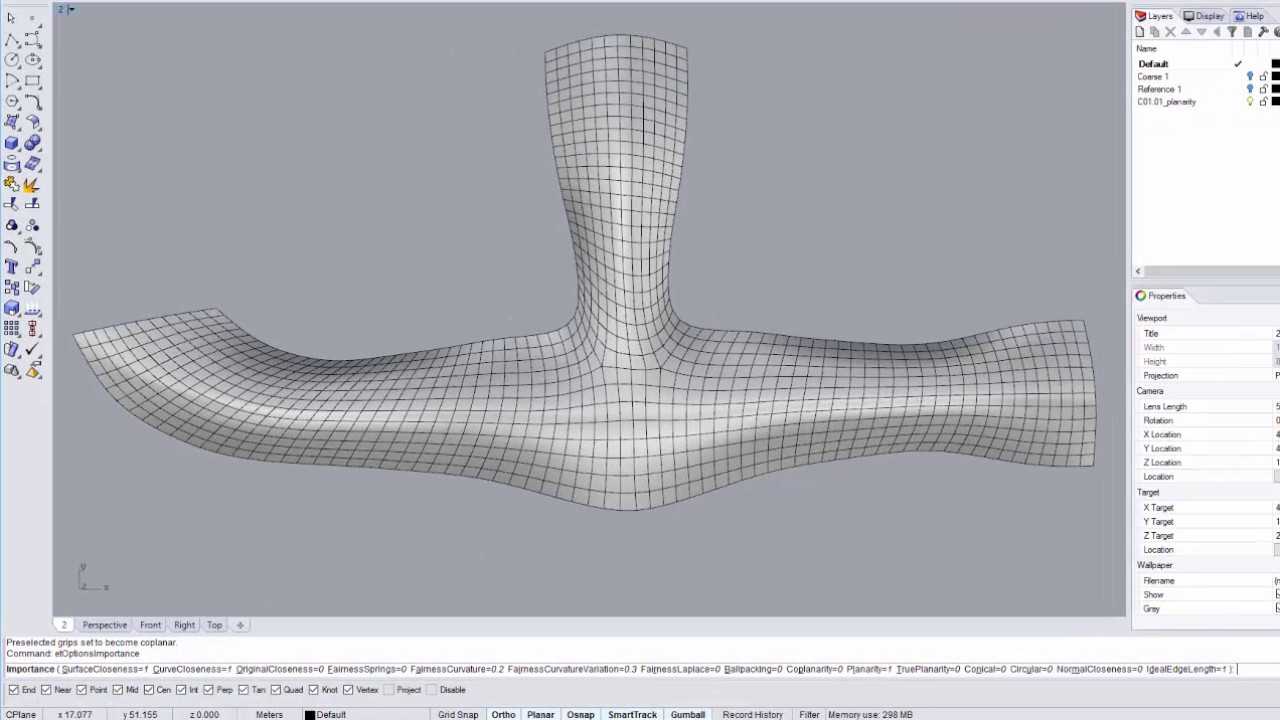Viewport: 1280px width, 720px height.
Task: Click the Explode tool icon
Action: pos(33,184)
